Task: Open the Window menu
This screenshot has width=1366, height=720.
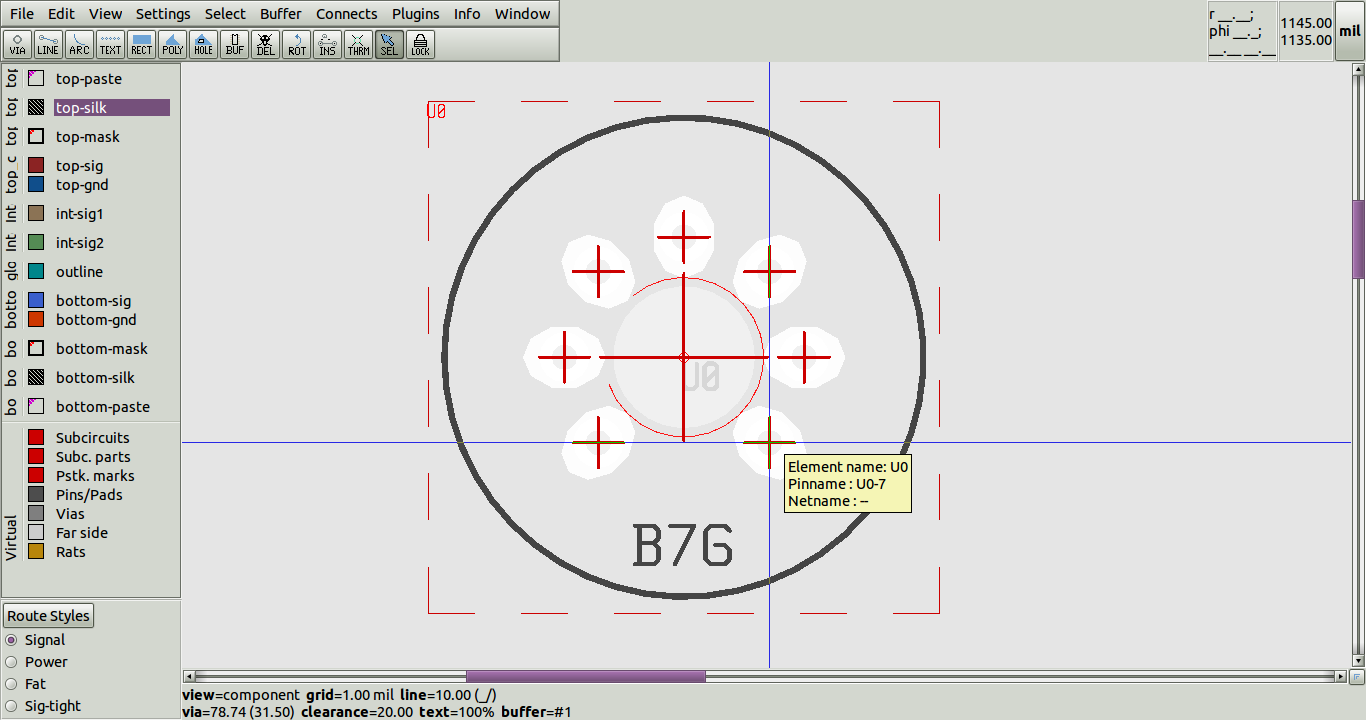Action: coord(522,14)
